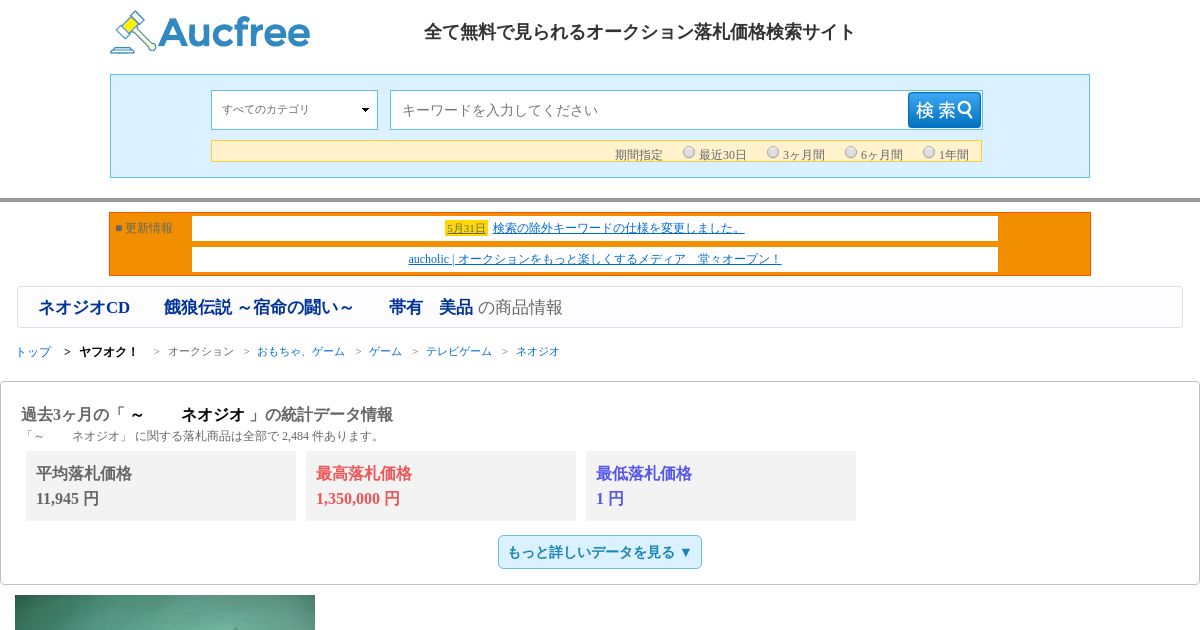The height and width of the screenshot is (630, 1200).
Task: Click the ヤフオク！ breadcrumb text
Action: click(x=108, y=352)
